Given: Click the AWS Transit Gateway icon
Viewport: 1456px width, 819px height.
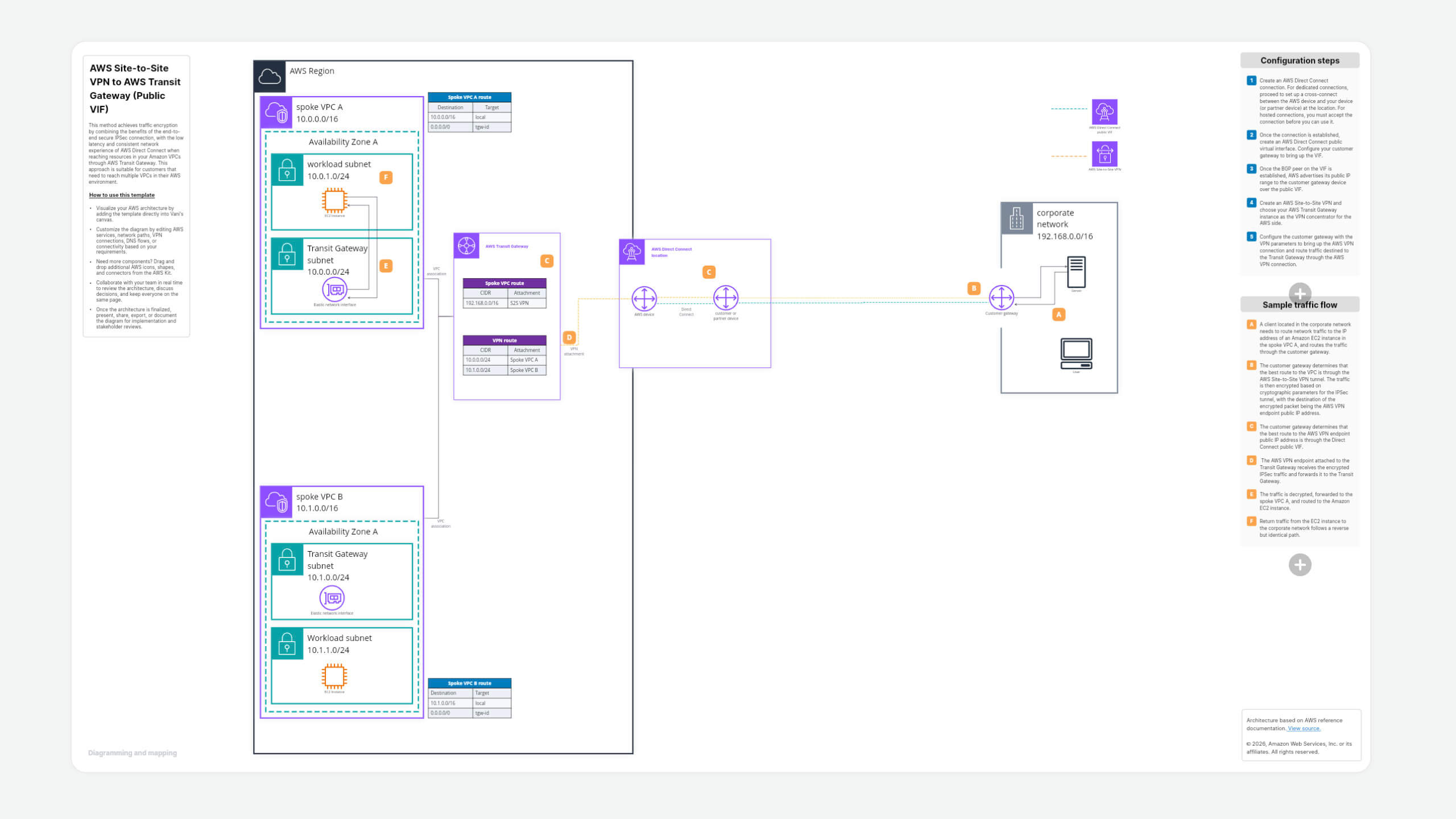Looking at the screenshot, I should pyautogui.click(x=467, y=246).
